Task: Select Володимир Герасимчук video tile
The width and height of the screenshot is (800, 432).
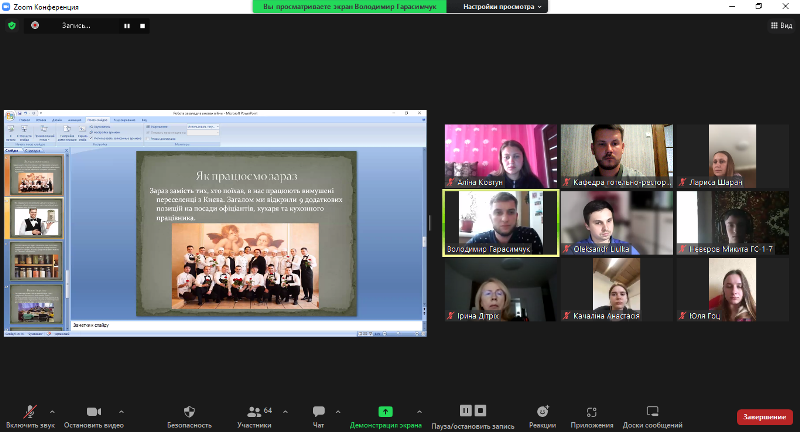Action: click(x=501, y=223)
